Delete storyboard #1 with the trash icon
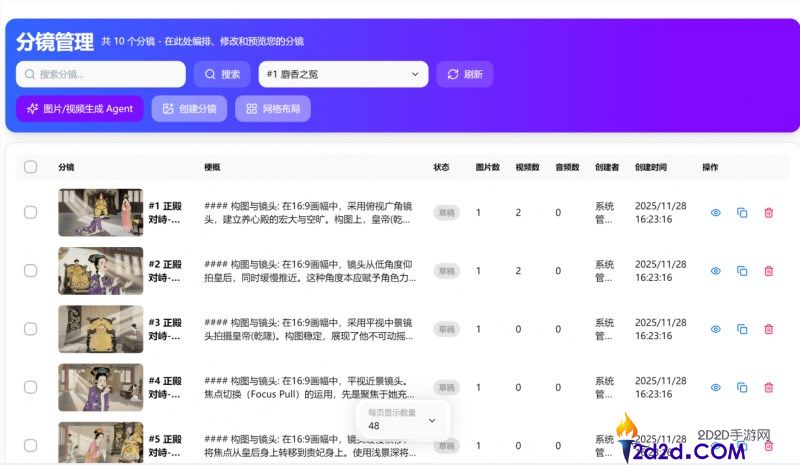Screen dimensions: 800x465 coord(769,212)
